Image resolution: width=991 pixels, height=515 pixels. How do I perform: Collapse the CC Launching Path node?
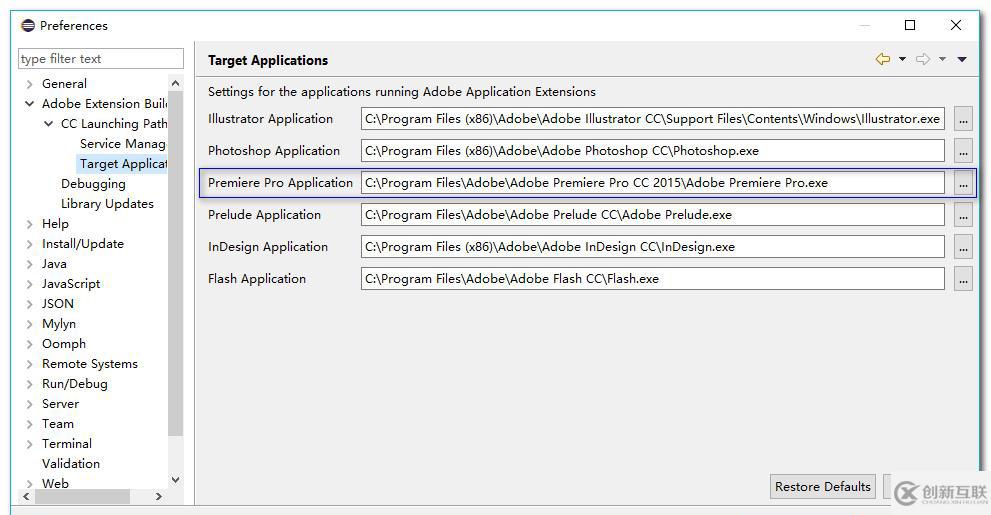pyautogui.click(x=48, y=124)
